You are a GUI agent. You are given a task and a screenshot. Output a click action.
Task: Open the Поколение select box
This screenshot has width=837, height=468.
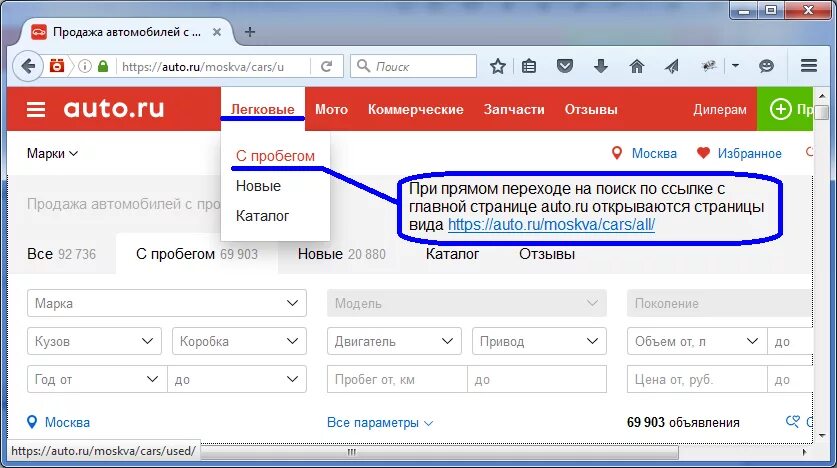[x=720, y=303]
